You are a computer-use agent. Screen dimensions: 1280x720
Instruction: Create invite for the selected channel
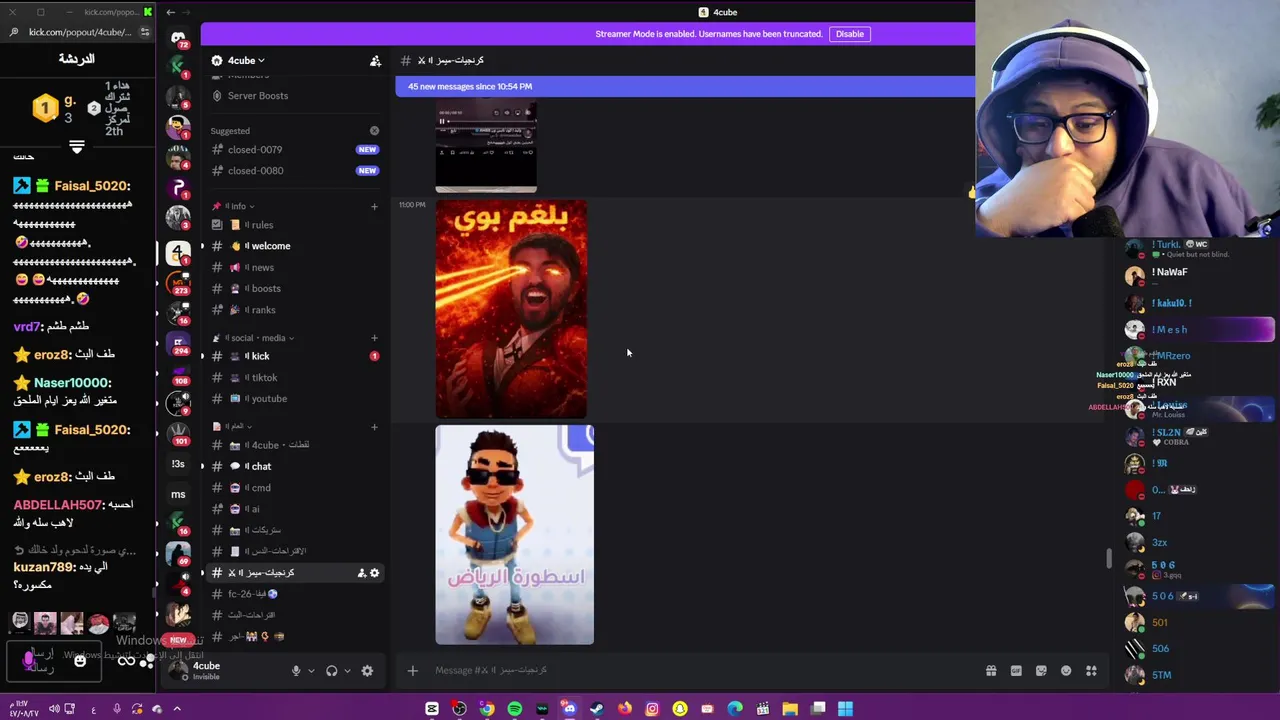click(361, 573)
